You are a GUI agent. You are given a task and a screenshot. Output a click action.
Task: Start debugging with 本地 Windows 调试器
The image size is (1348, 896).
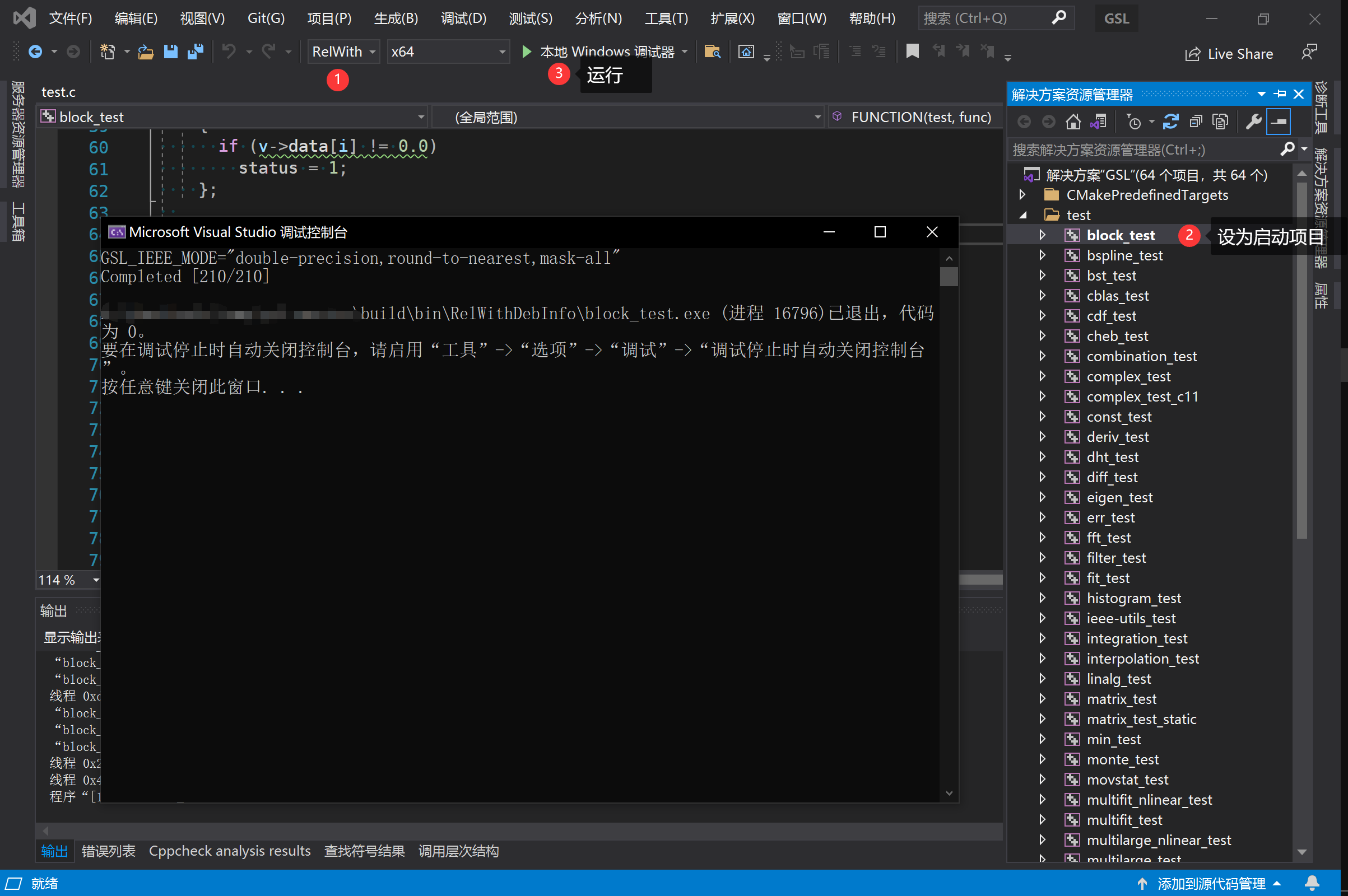click(x=606, y=52)
